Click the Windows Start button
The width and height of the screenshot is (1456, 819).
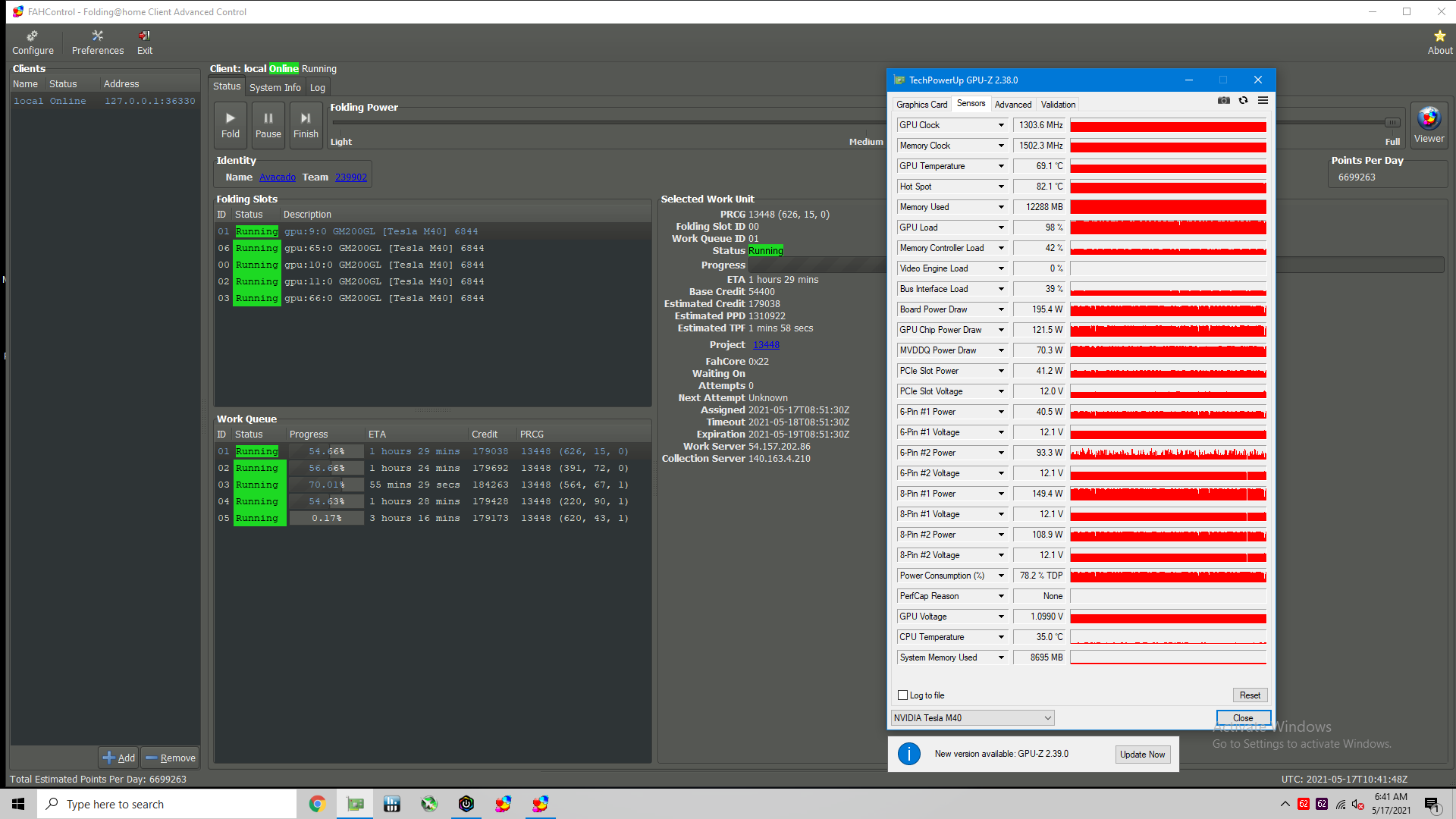click(18, 804)
